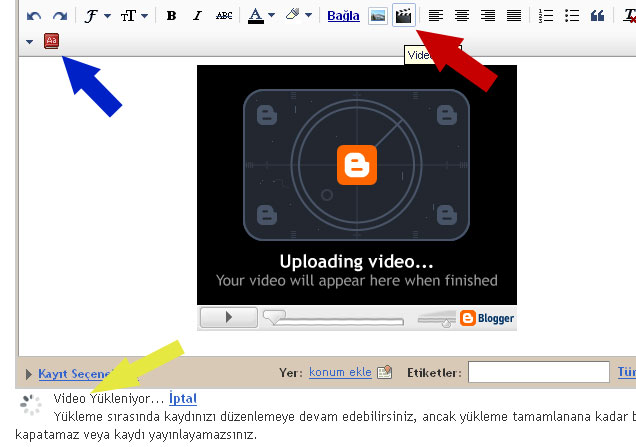Focus the Etiketler input field
This screenshot has height=447, width=636.
coord(539,372)
